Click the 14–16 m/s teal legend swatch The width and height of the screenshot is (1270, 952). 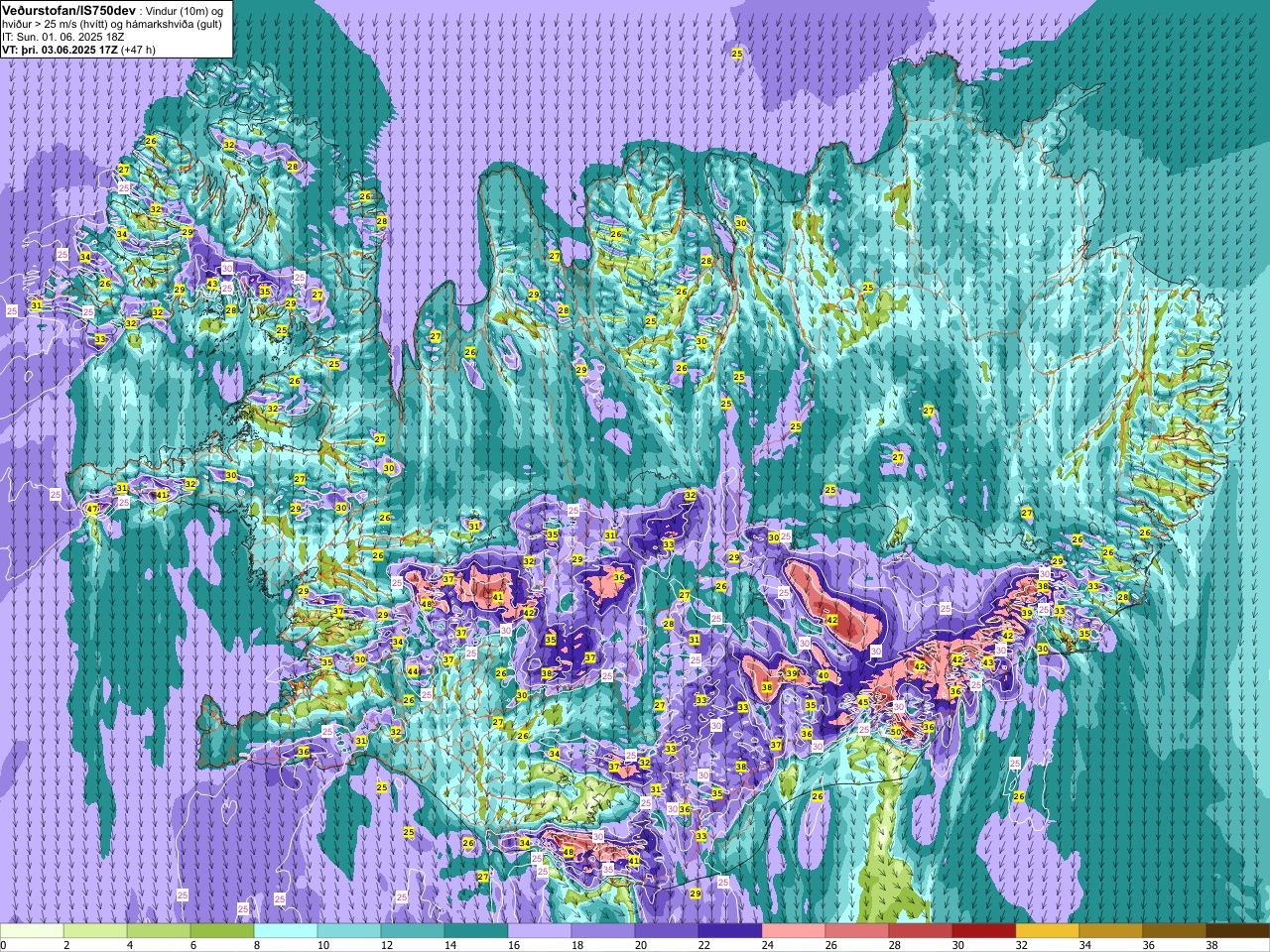pos(476,931)
